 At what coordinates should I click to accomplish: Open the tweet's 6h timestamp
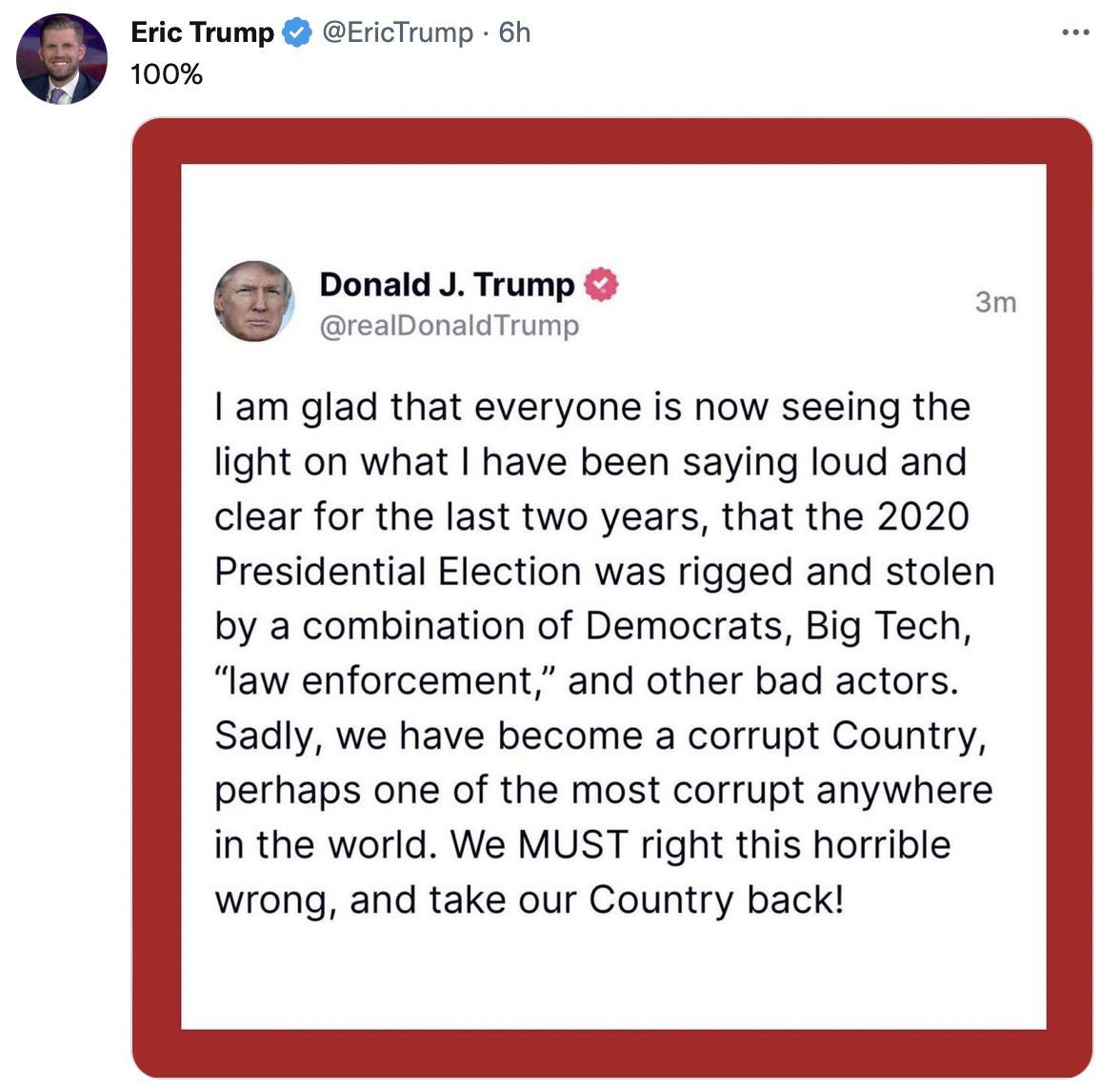(515, 32)
